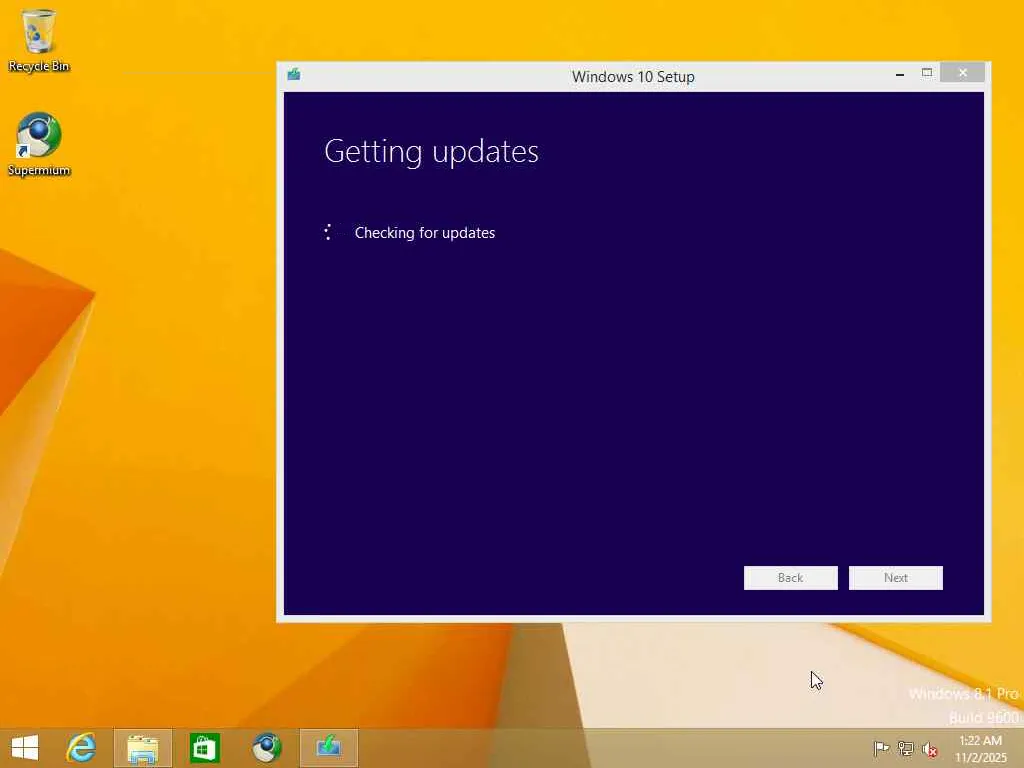Open the Windows Store taskbar icon
The width and height of the screenshot is (1024, 768).
click(x=204, y=748)
